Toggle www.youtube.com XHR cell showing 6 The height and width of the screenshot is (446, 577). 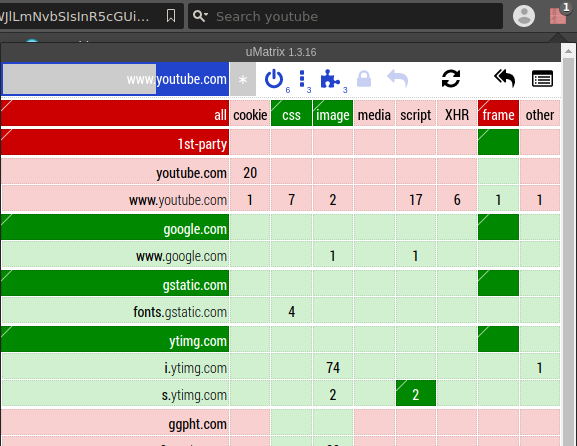457,198
